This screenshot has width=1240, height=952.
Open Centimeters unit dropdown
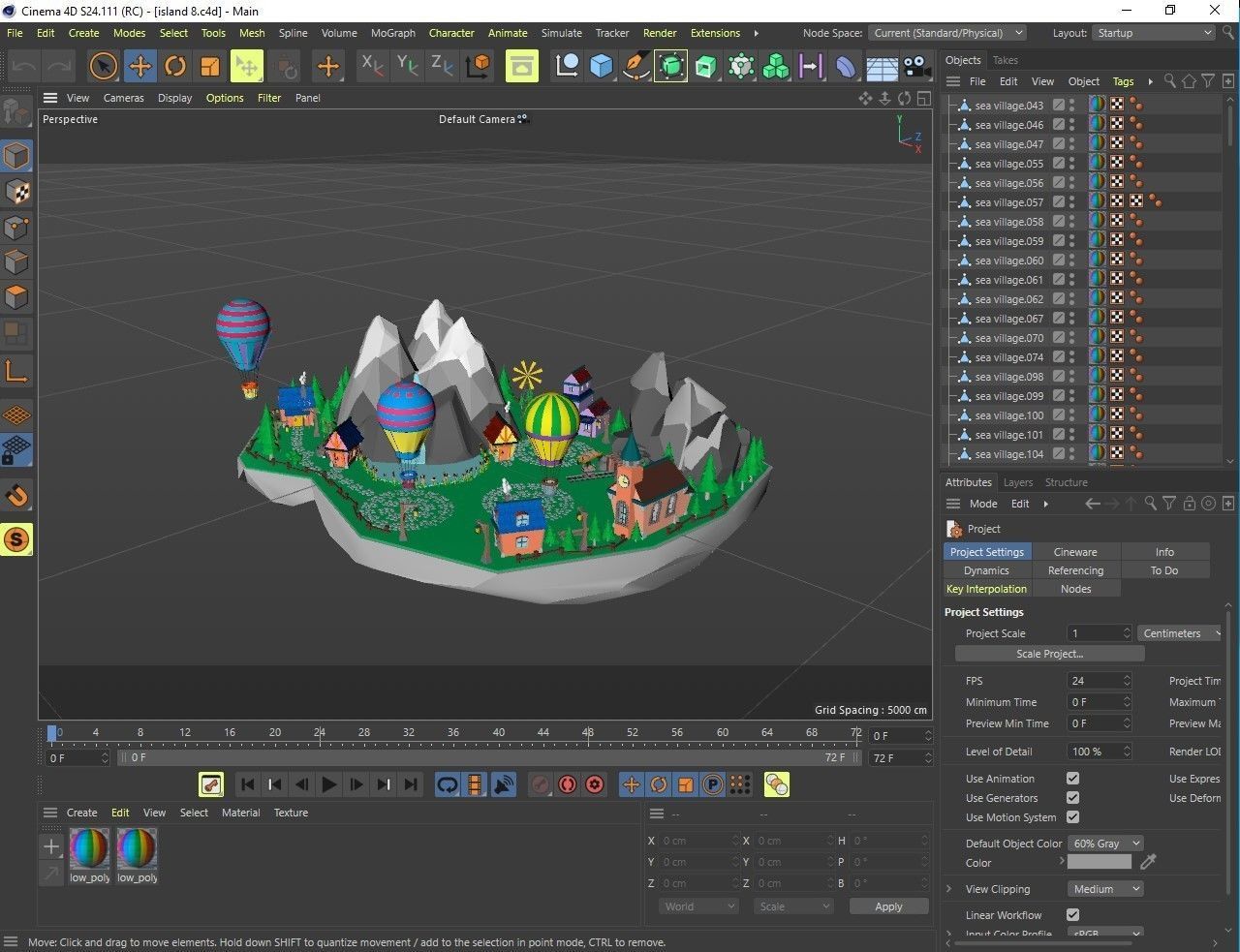pyautogui.click(x=1181, y=633)
